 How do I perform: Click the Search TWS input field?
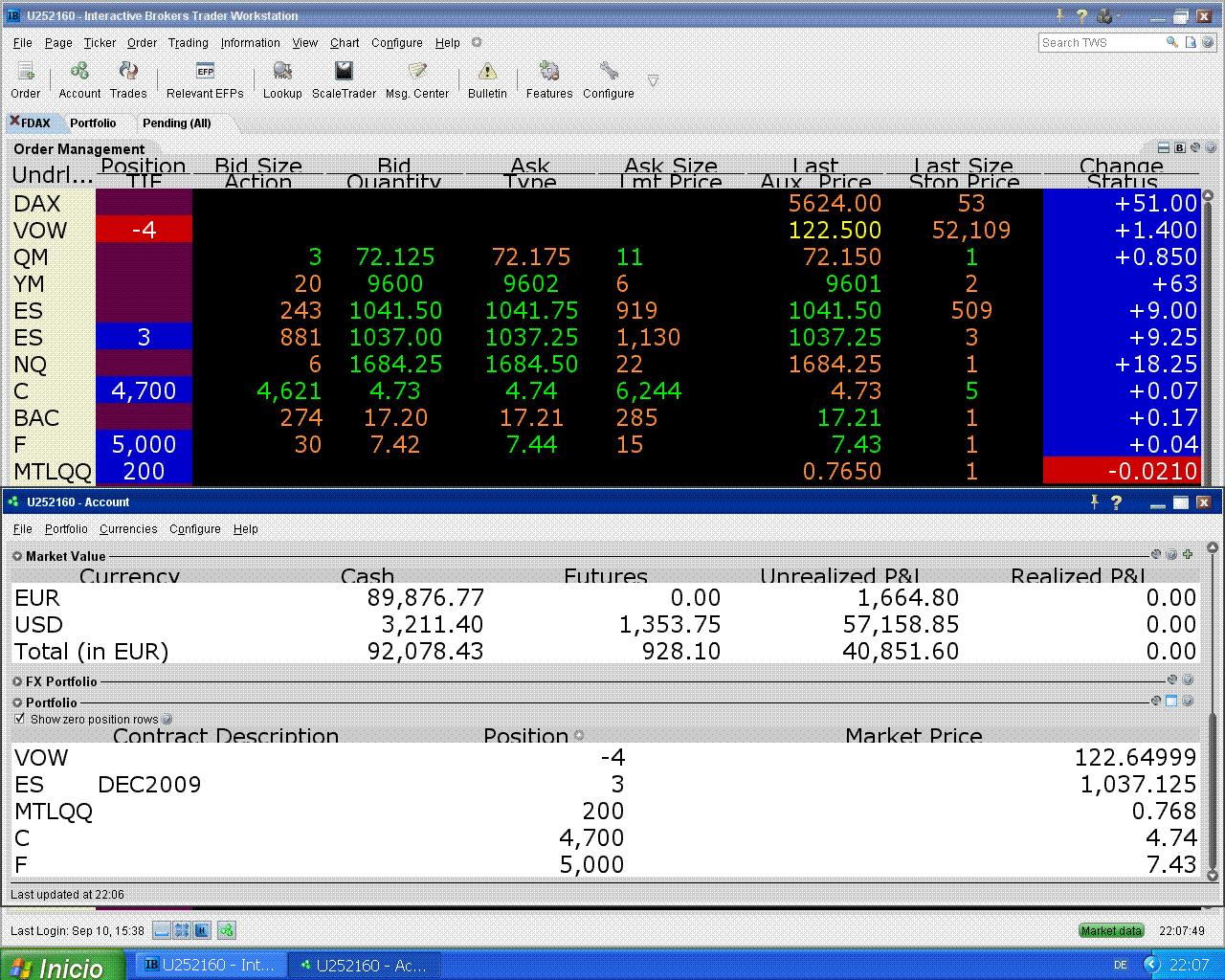[1101, 43]
